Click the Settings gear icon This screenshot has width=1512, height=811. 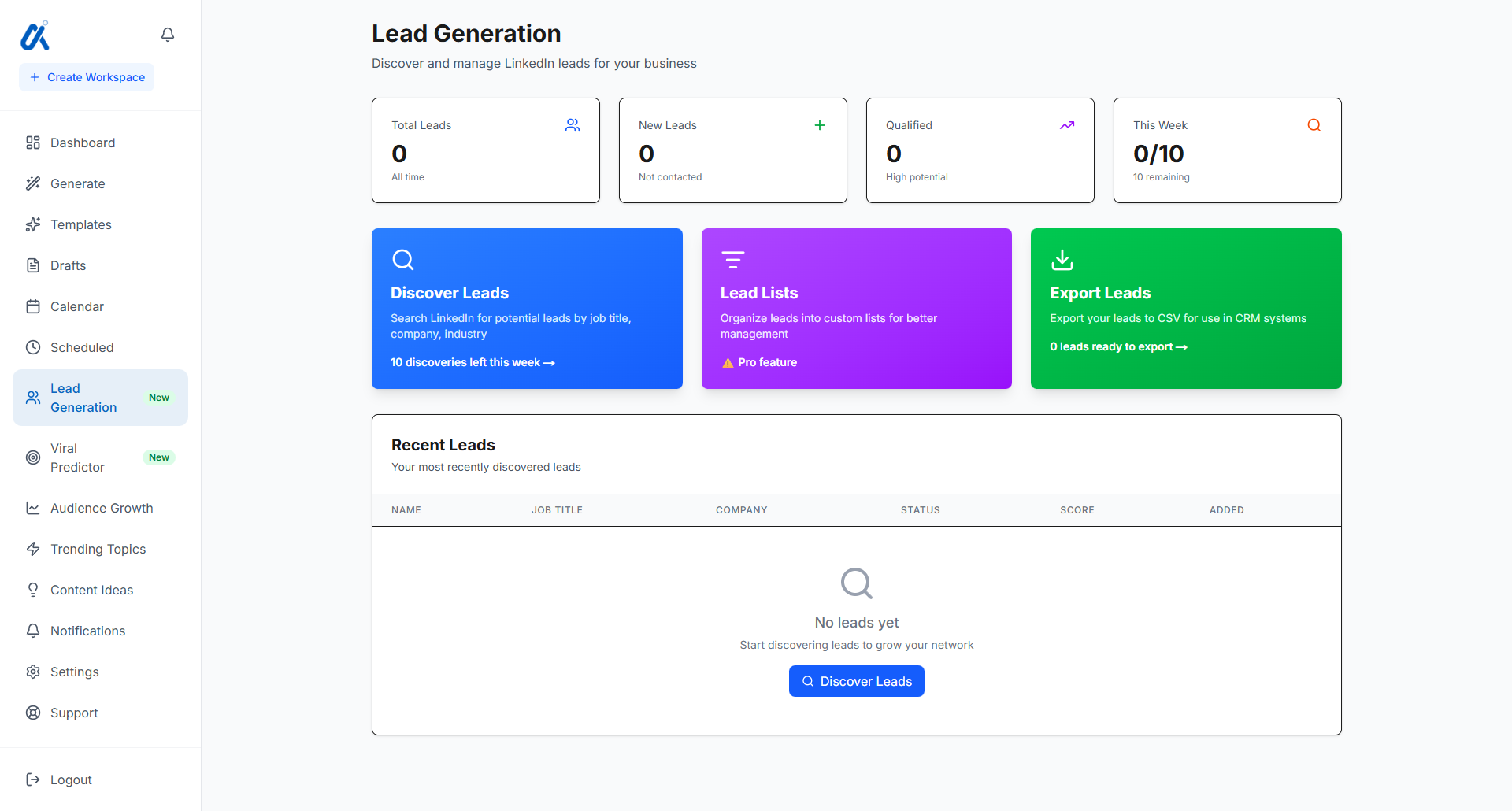[33, 672]
